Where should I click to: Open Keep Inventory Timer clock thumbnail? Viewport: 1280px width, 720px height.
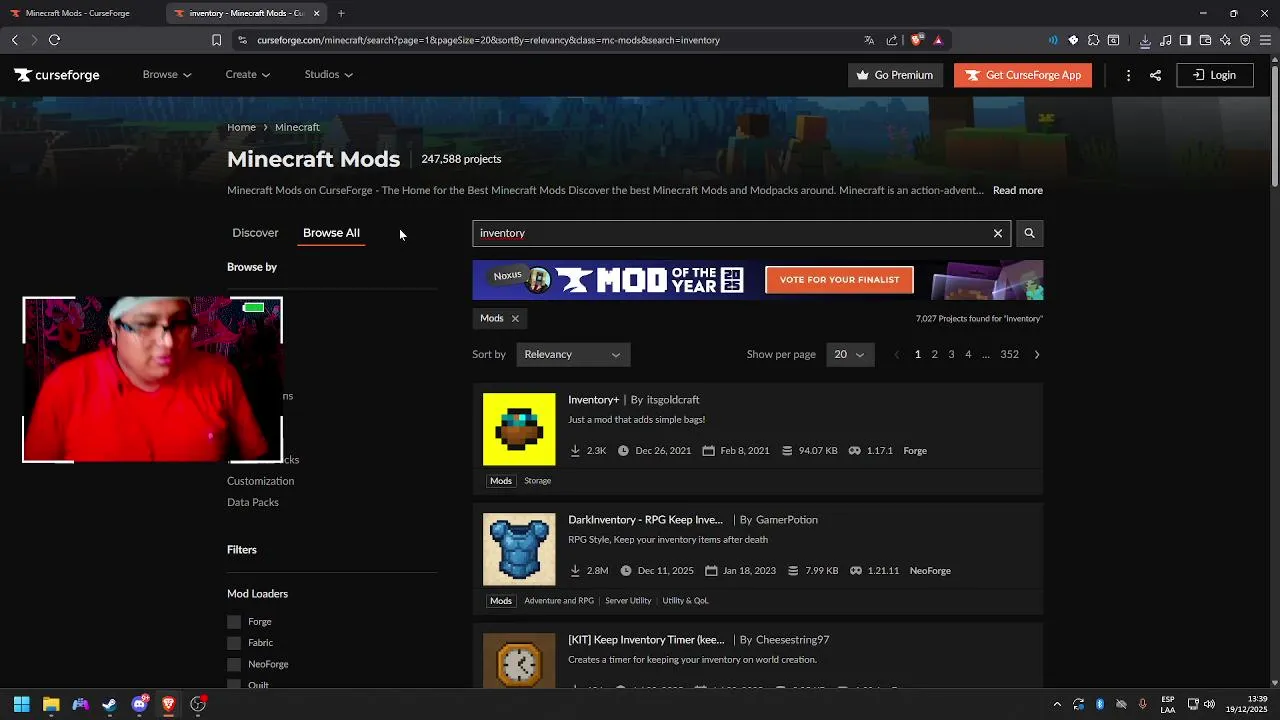(x=519, y=660)
